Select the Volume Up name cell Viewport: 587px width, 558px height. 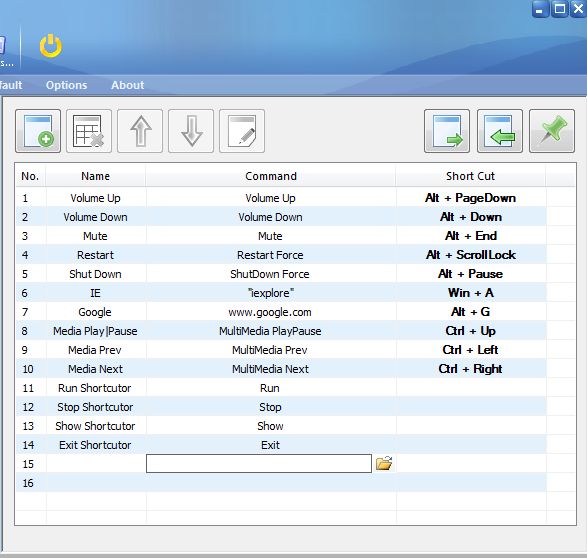pyautogui.click(x=95, y=198)
